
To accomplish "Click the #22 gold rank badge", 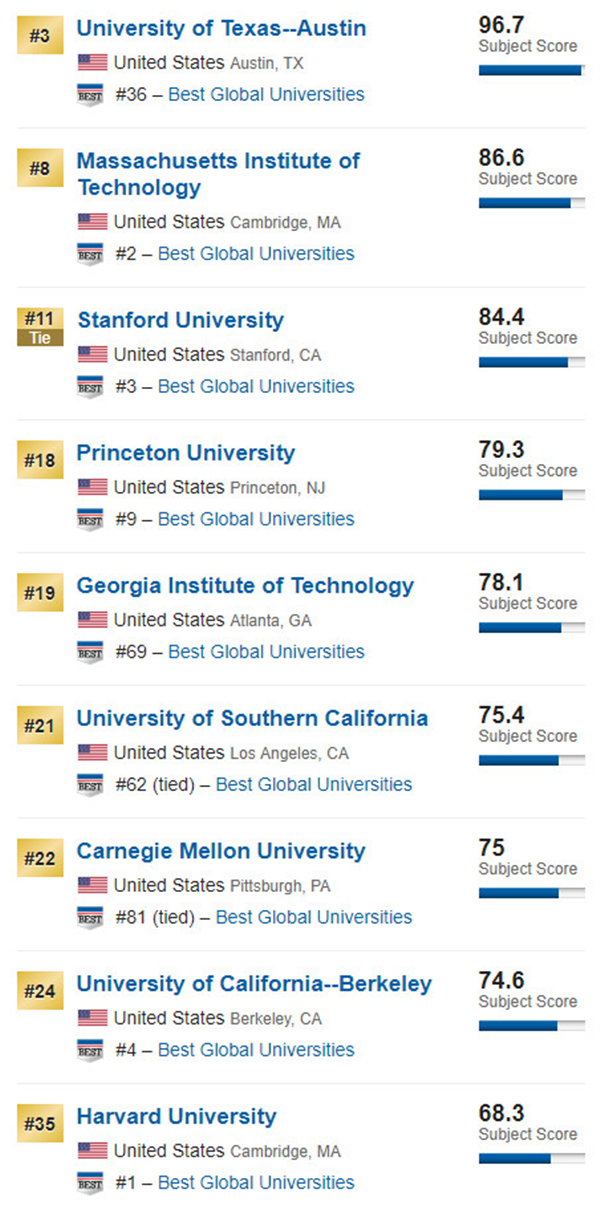I will tap(40, 858).
